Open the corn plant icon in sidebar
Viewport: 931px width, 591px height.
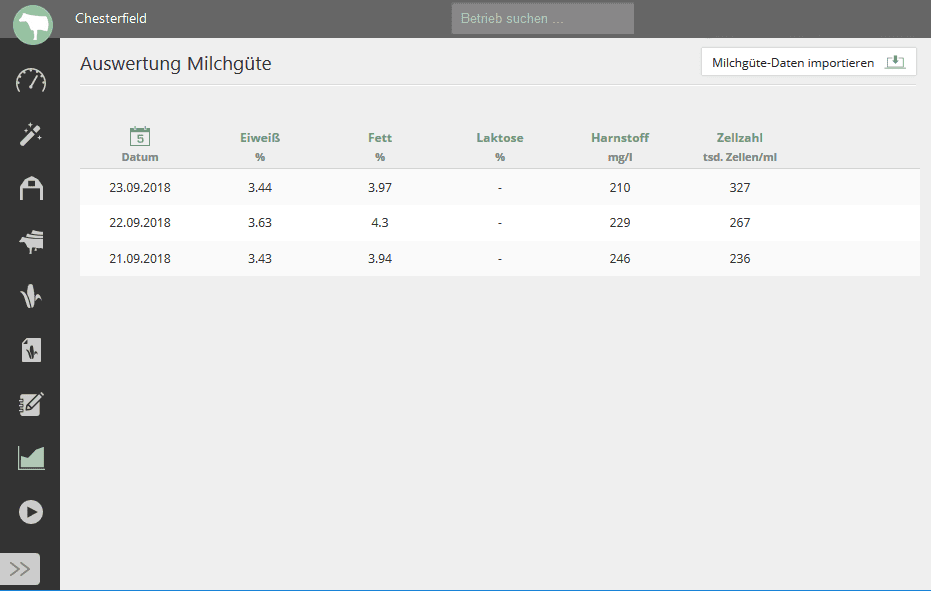tap(31, 296)
